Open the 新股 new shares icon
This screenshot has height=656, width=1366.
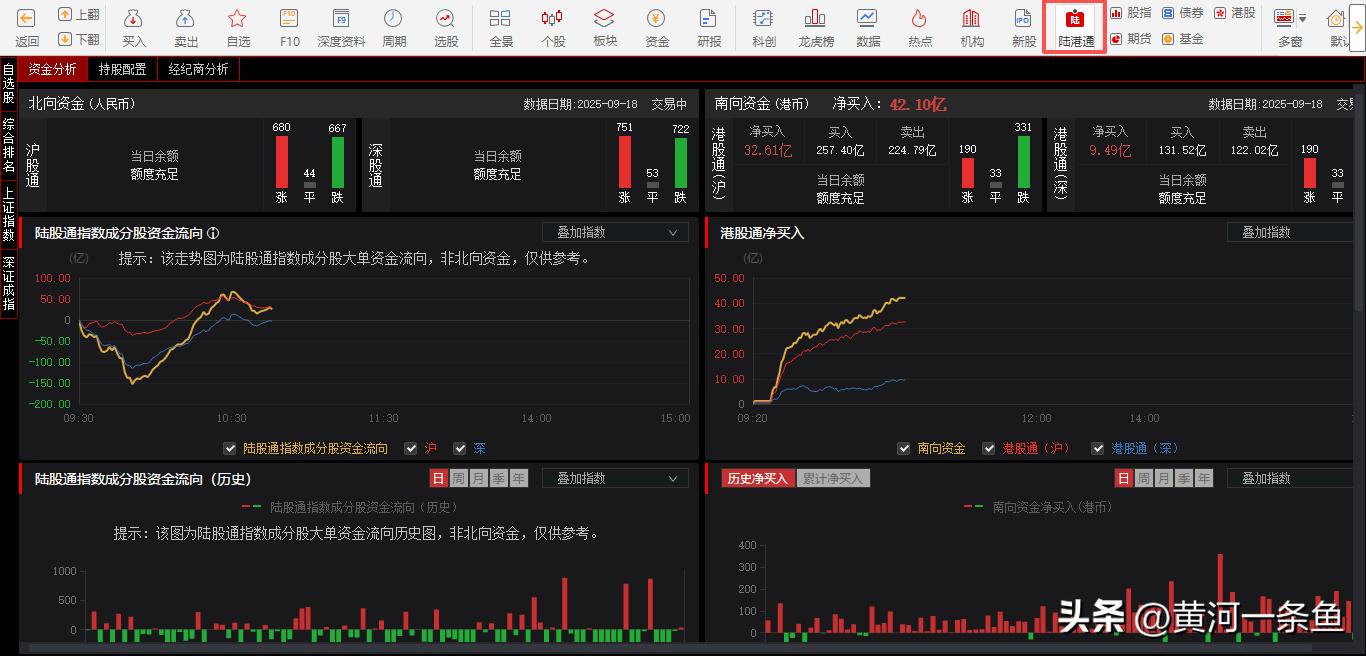coord(1022,25)
